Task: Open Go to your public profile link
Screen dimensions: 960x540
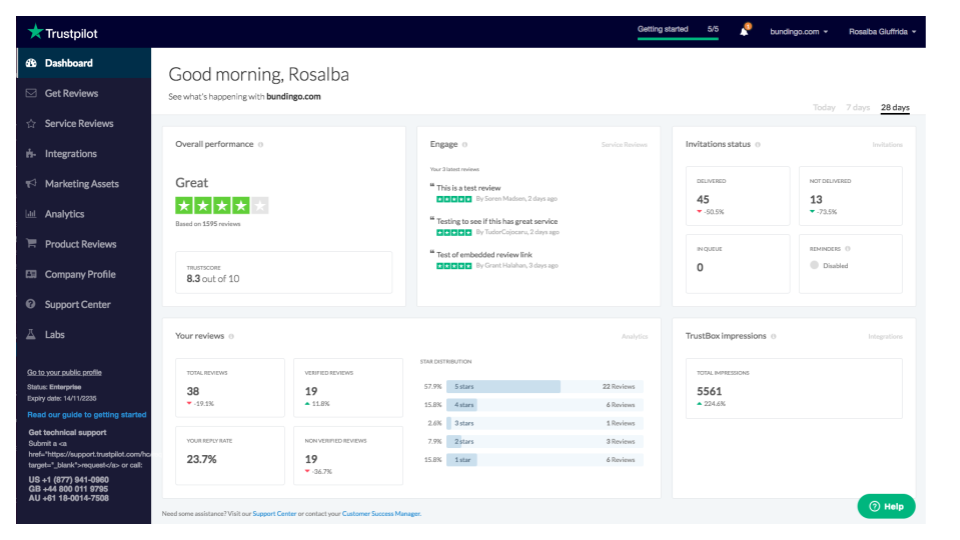Action: pyautogui.click(x=64, y=372)
